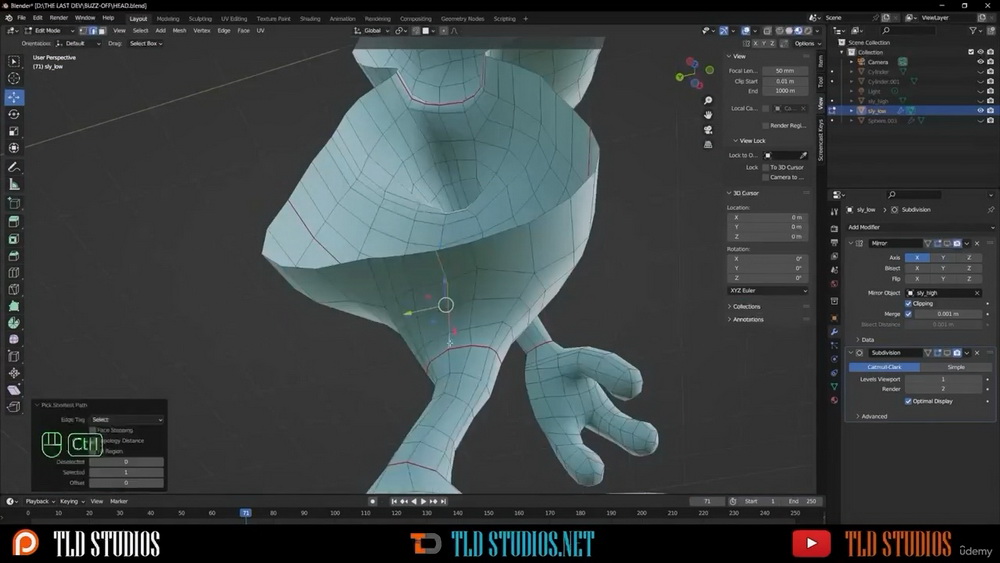Open Mesh menu in viewport header
Image resolution: width=1000 pixels, height=563 pixels.
[179, 31]
